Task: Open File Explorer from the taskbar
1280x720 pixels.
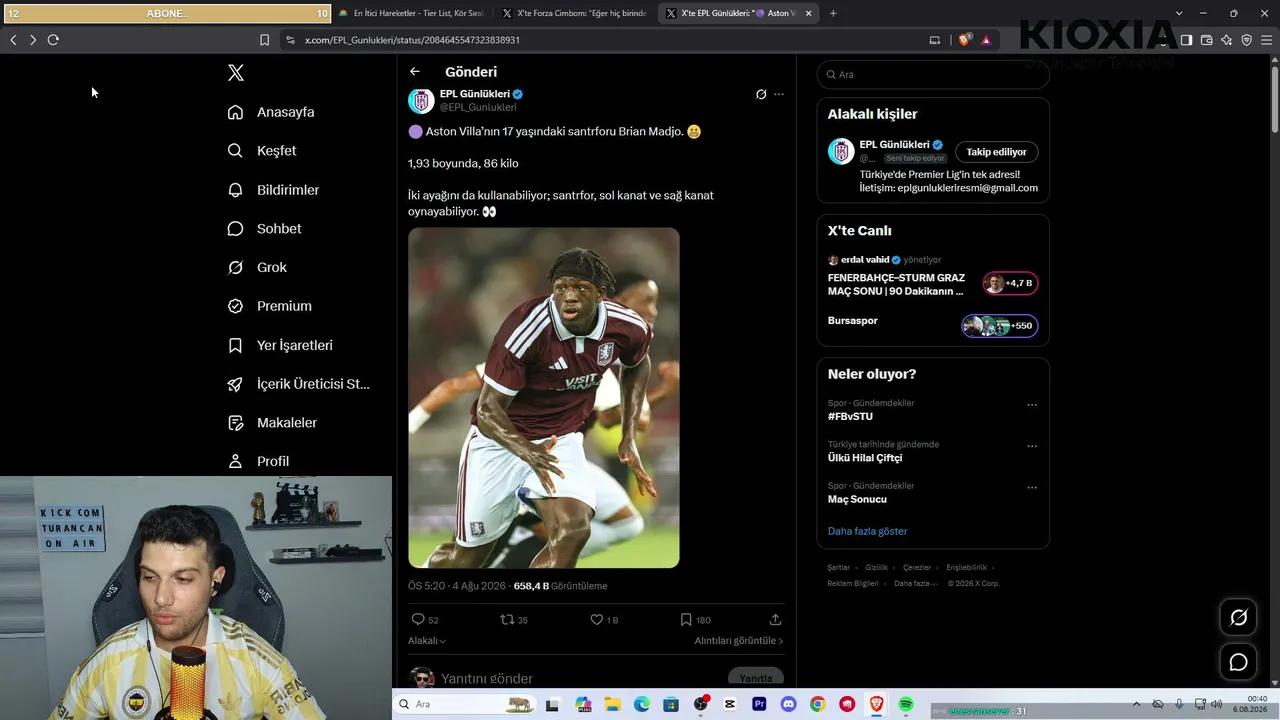Action: point(612,704)
